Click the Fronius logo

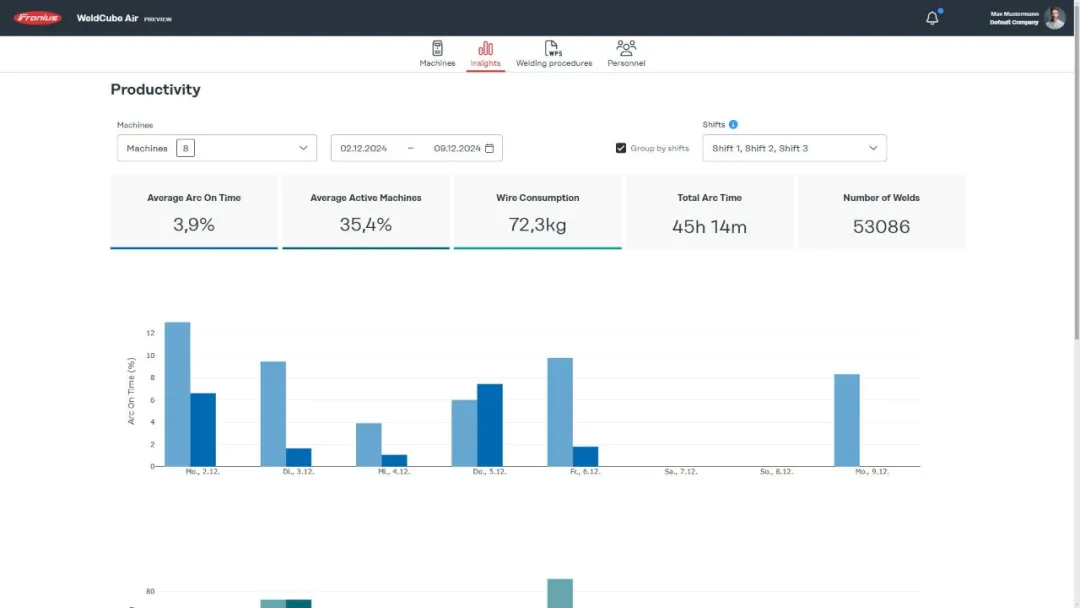click(37, 18)
